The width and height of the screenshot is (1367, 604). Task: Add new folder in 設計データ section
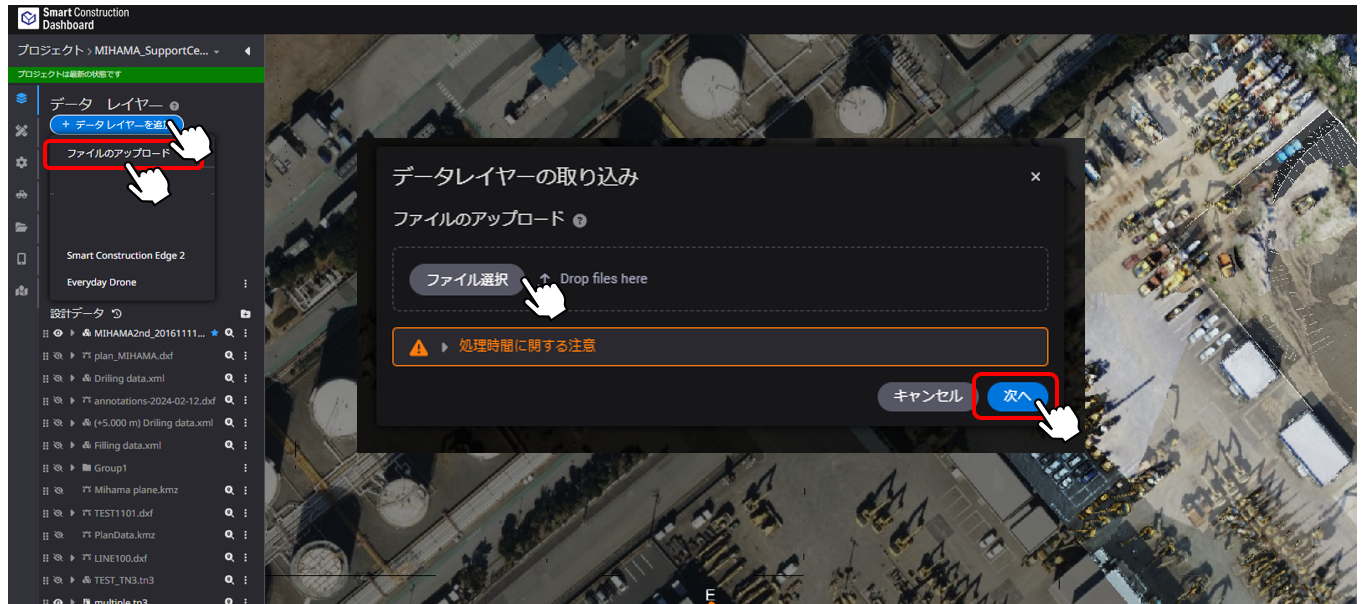(x=245, y=313)
